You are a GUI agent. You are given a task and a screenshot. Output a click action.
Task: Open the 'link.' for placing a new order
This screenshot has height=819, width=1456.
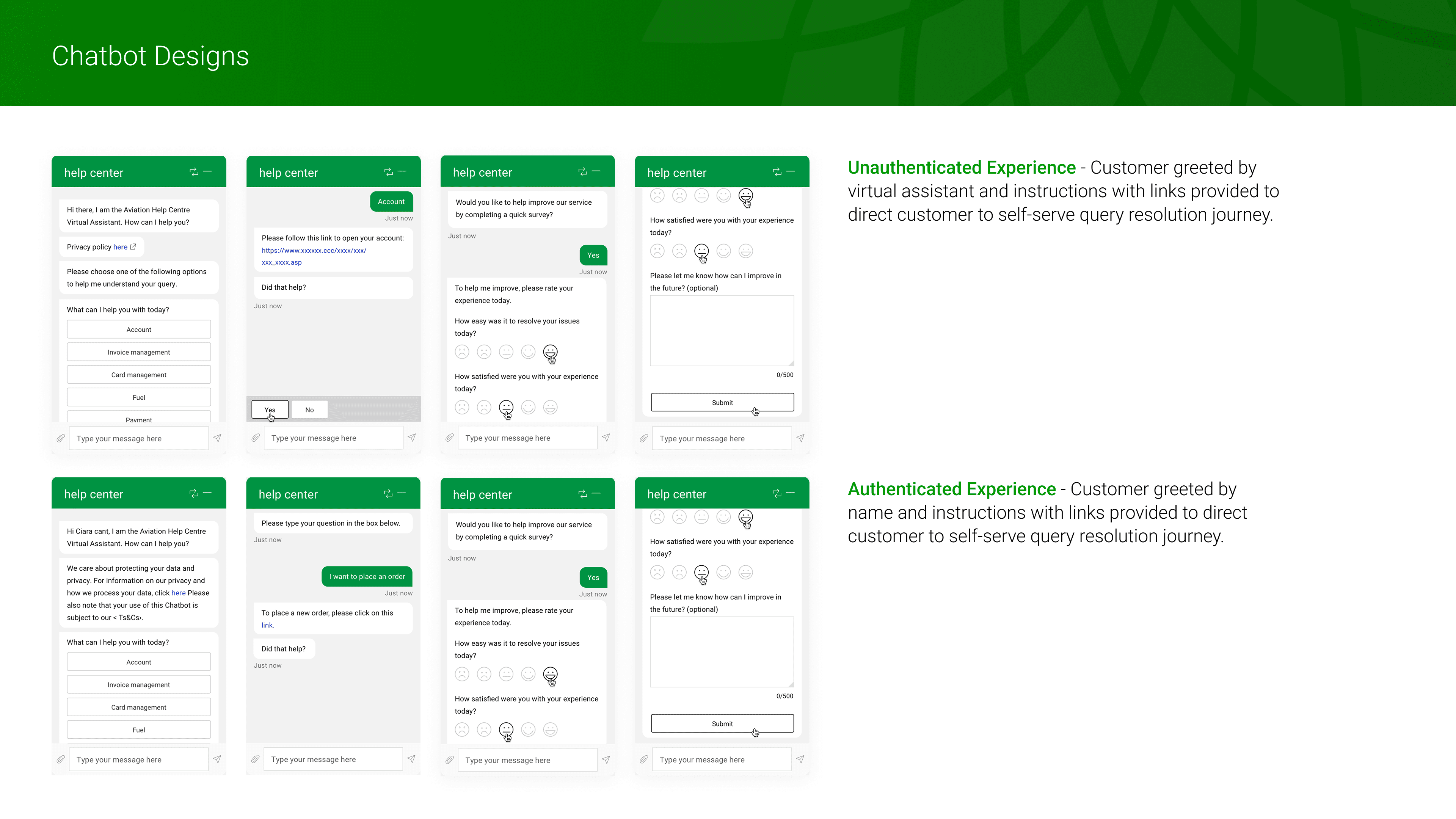click(x=267, y=625)
